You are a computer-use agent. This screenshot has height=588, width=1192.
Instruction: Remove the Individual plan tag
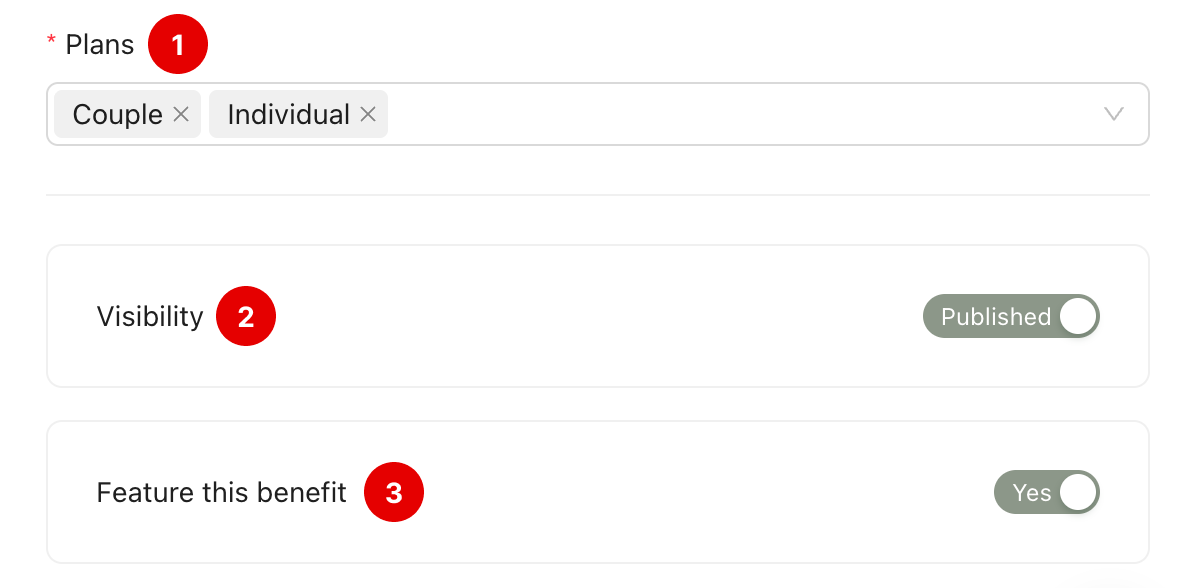point(368,115)
